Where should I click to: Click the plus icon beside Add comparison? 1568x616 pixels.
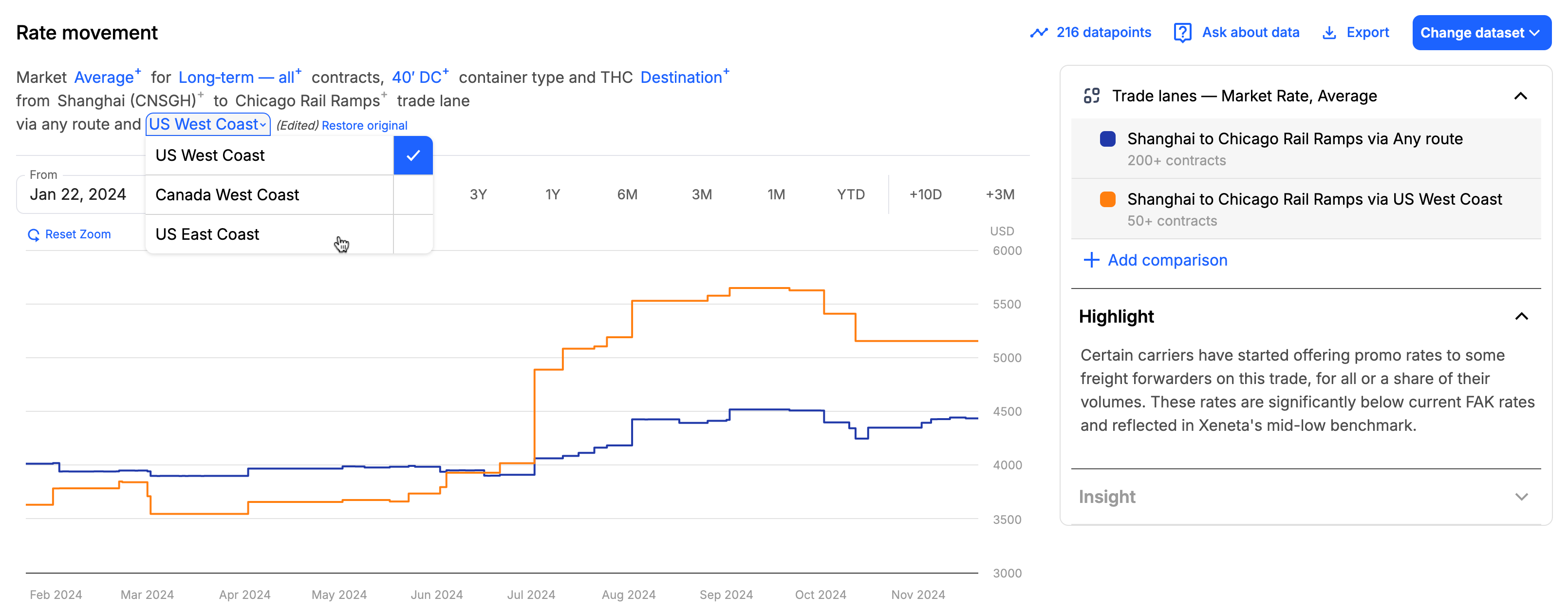click(1091, 260)
